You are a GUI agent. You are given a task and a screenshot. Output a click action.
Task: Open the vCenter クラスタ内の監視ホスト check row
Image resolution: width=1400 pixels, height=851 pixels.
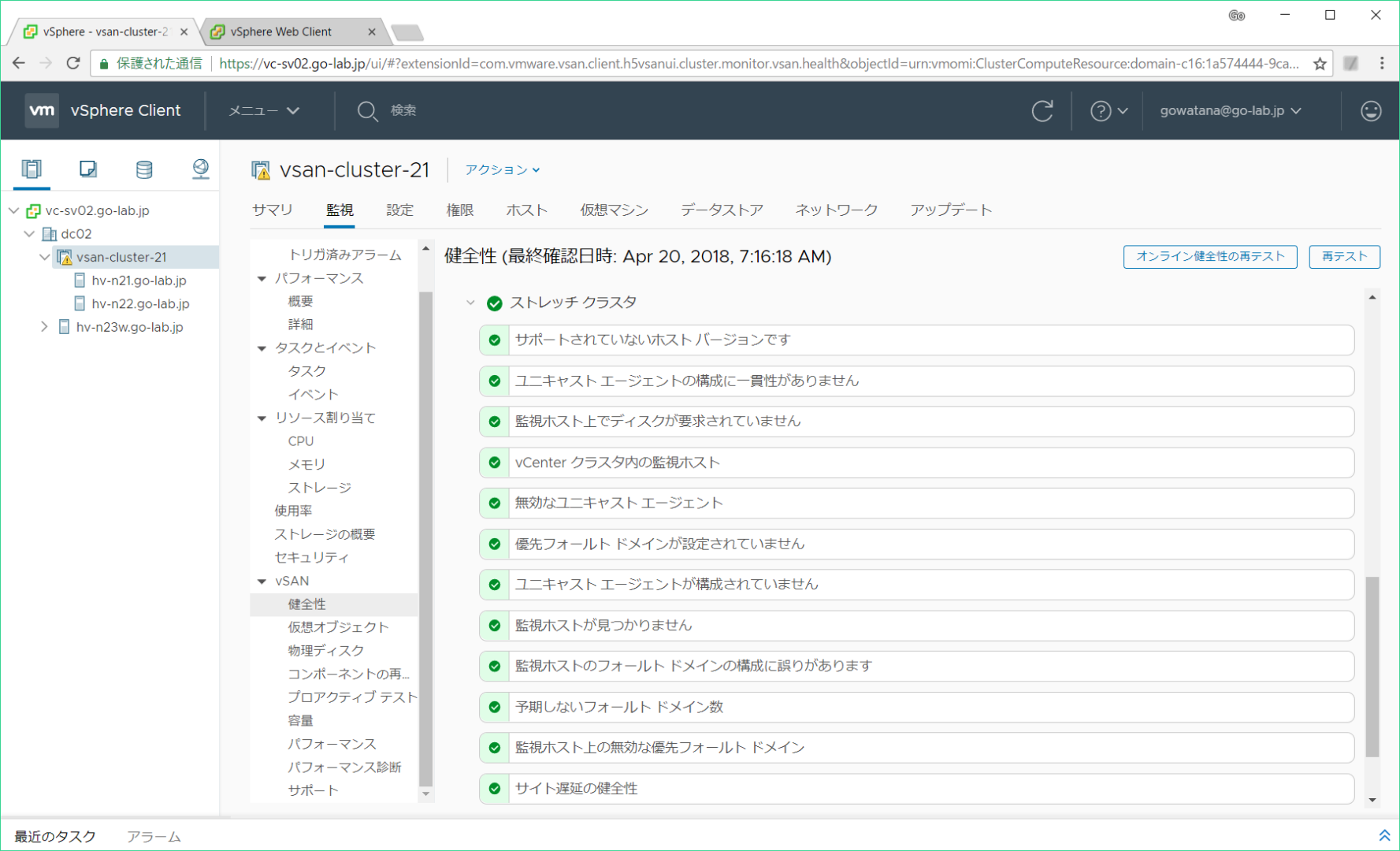coord(917,463)
